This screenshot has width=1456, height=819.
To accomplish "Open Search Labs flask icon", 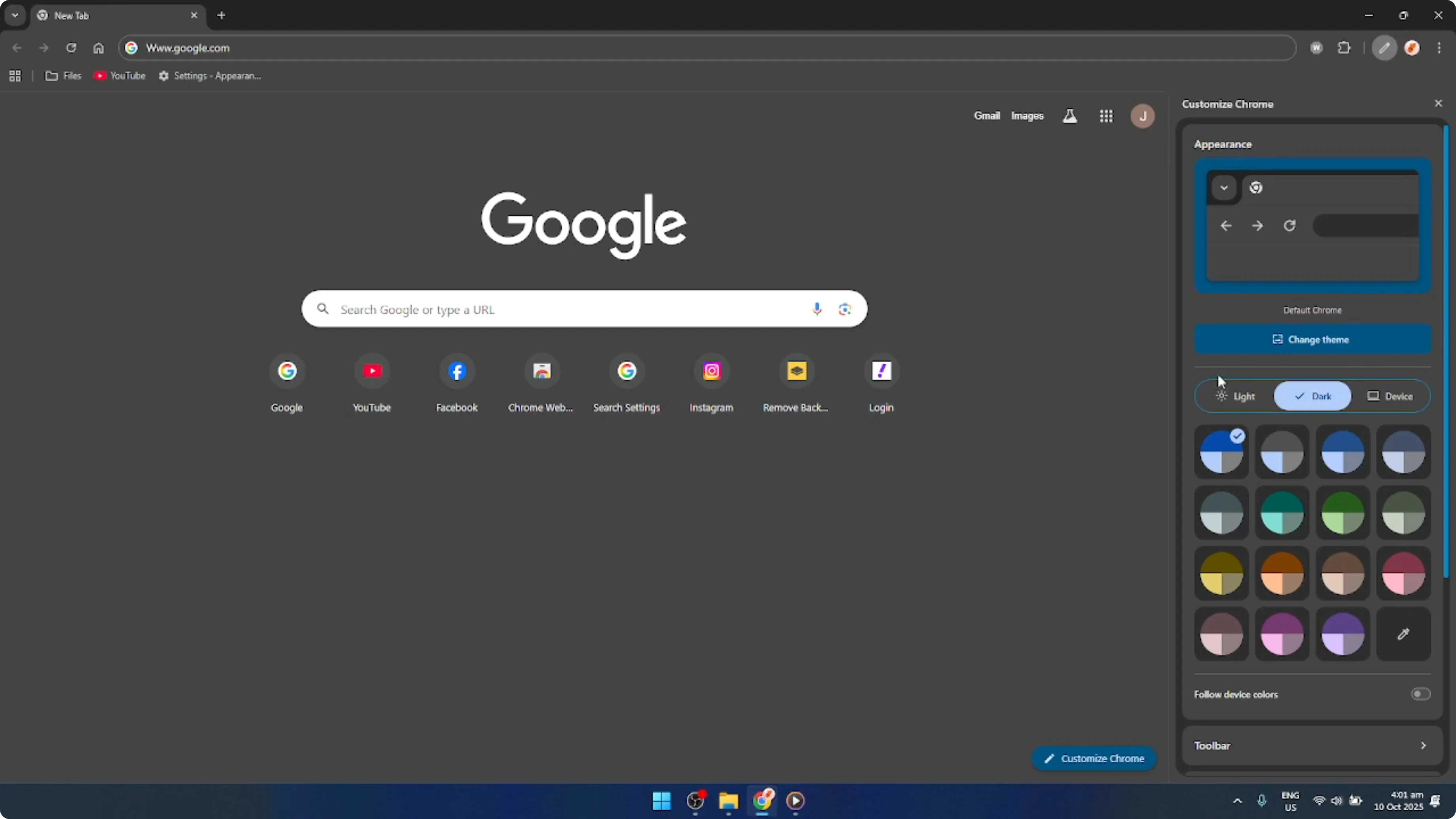I will pyautogui.click(x=1069, y=116).
